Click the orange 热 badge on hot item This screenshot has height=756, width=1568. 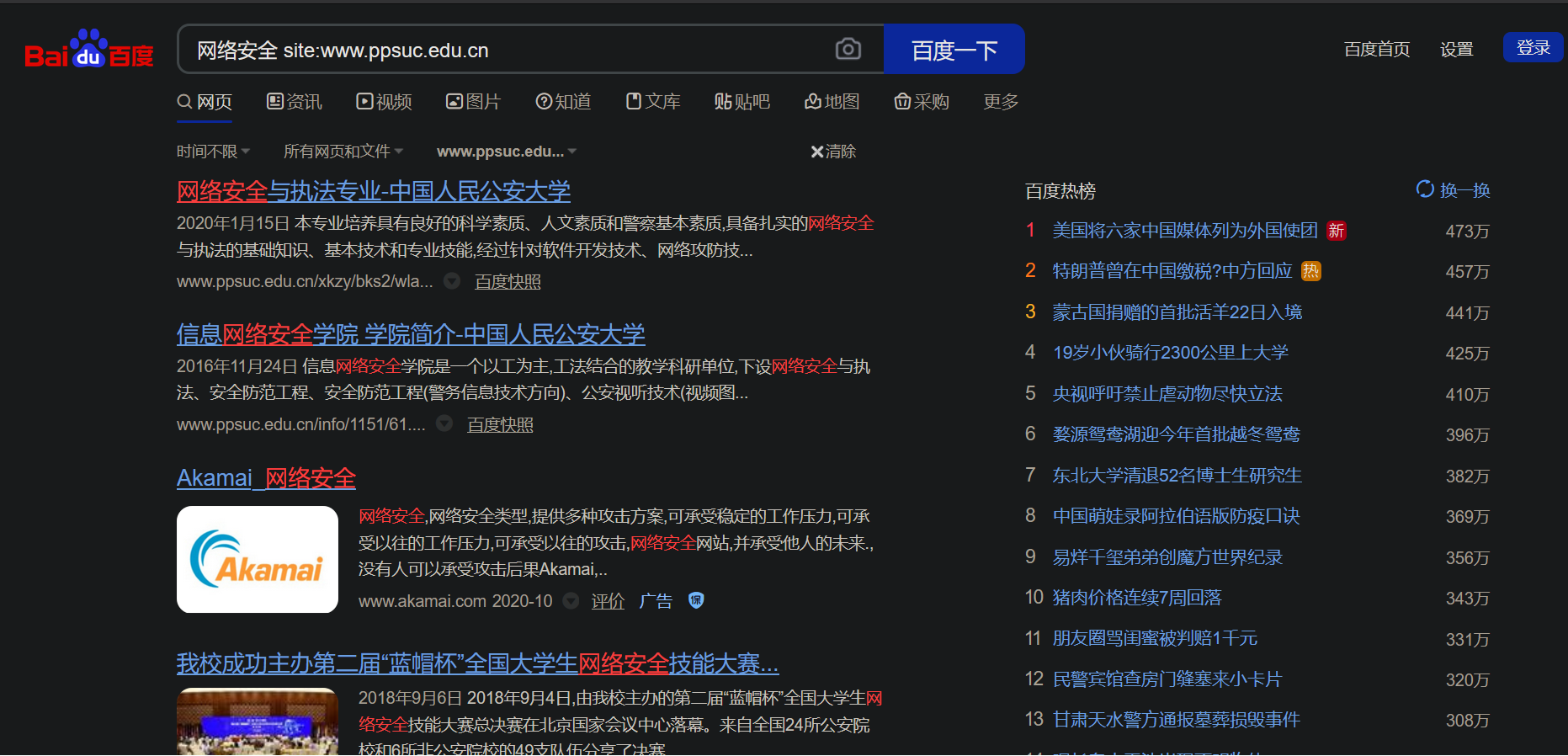(1310, 271)
